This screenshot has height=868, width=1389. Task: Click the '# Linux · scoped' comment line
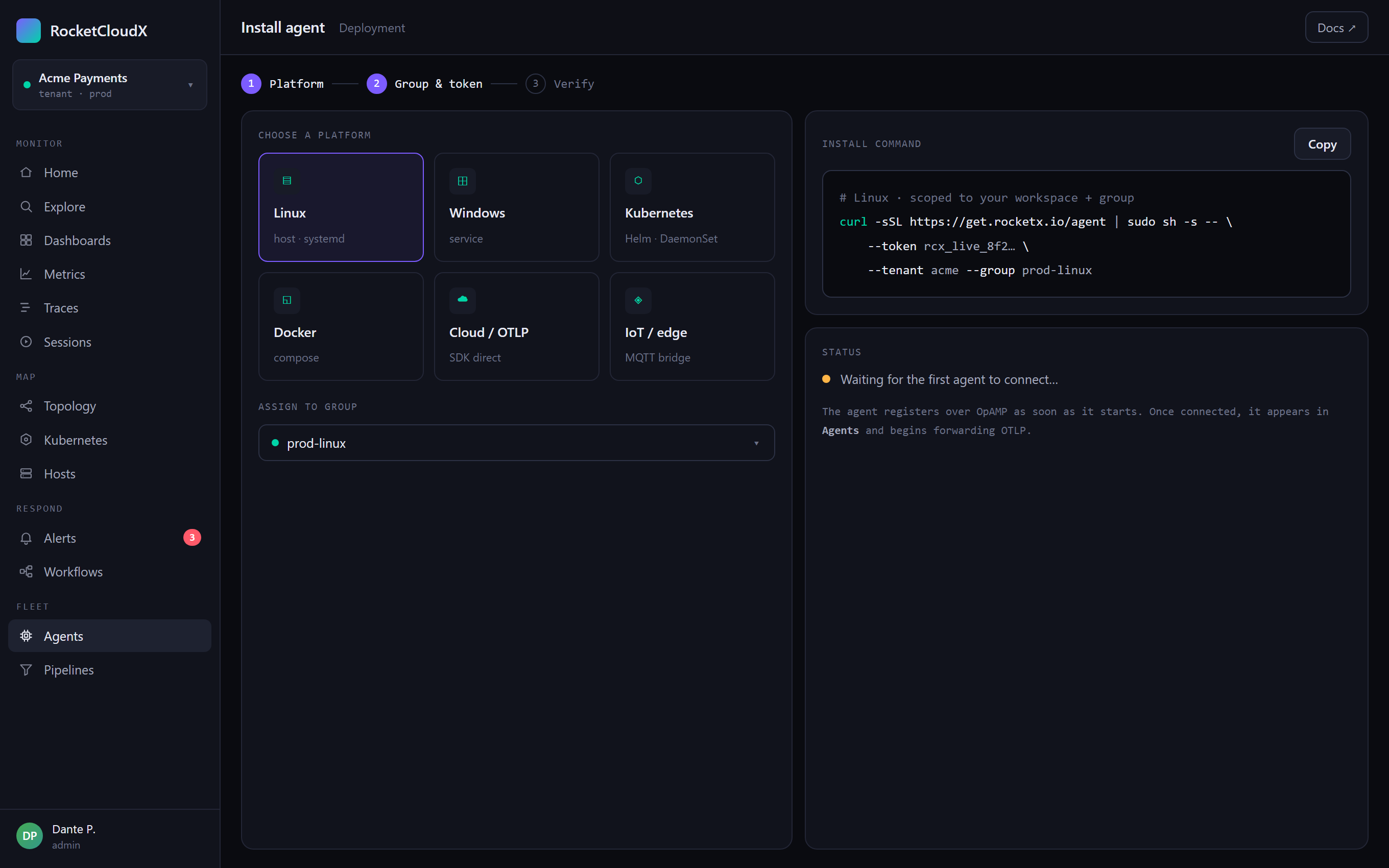point(987,198)
